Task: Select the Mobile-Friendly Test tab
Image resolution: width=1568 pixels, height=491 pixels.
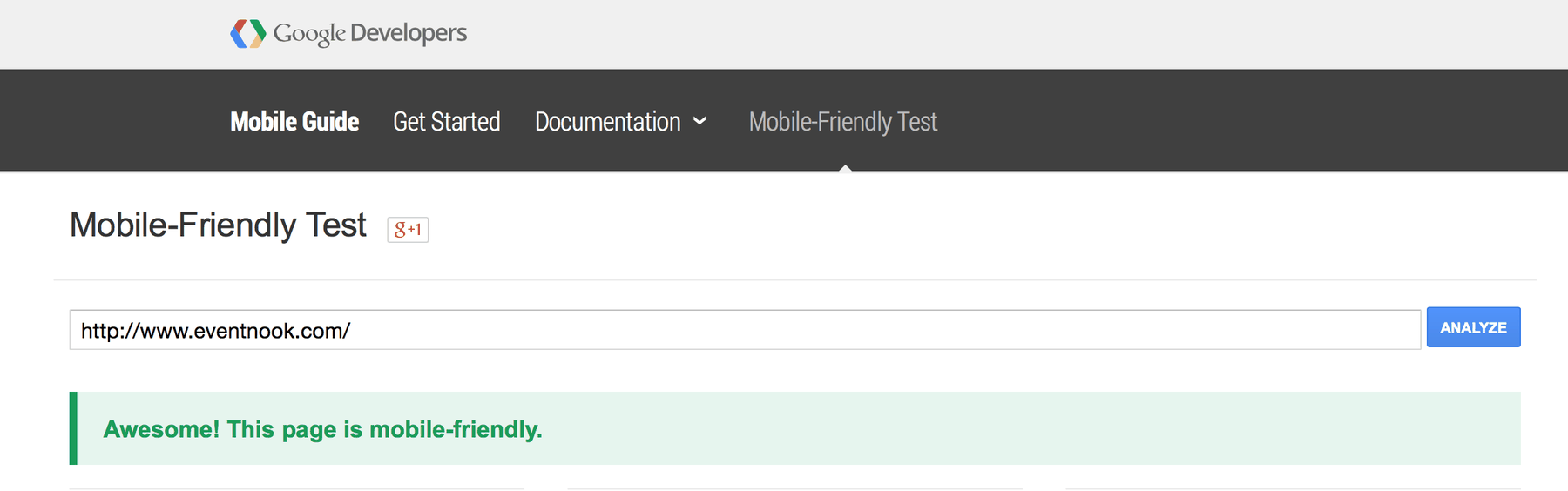Action: [x=843, y=121]
